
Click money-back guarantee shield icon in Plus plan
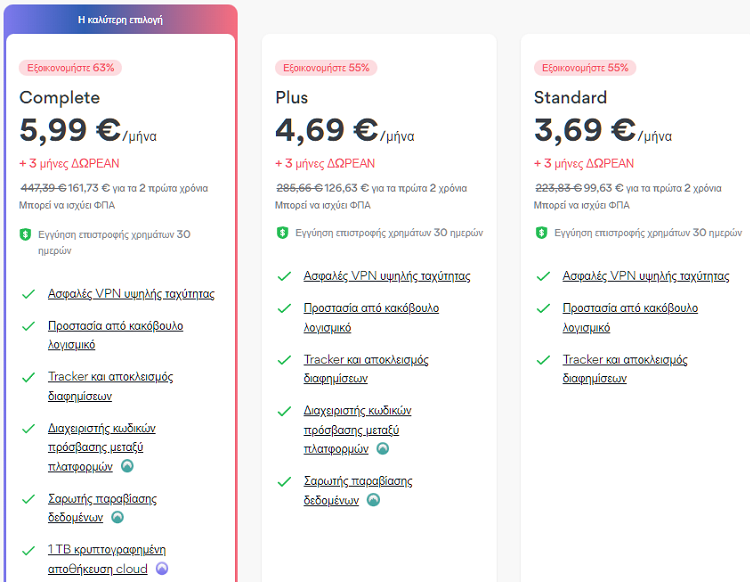pyautogui.click(x=282, y=233)
